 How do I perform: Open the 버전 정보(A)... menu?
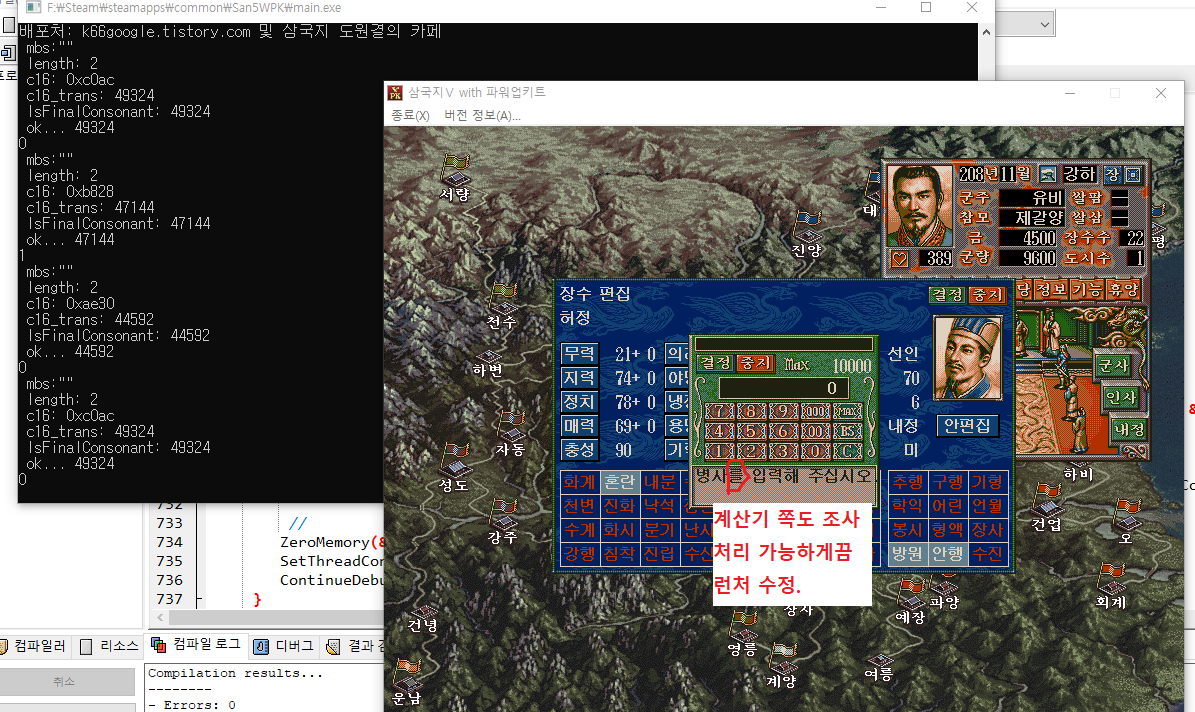pos(482,115)
